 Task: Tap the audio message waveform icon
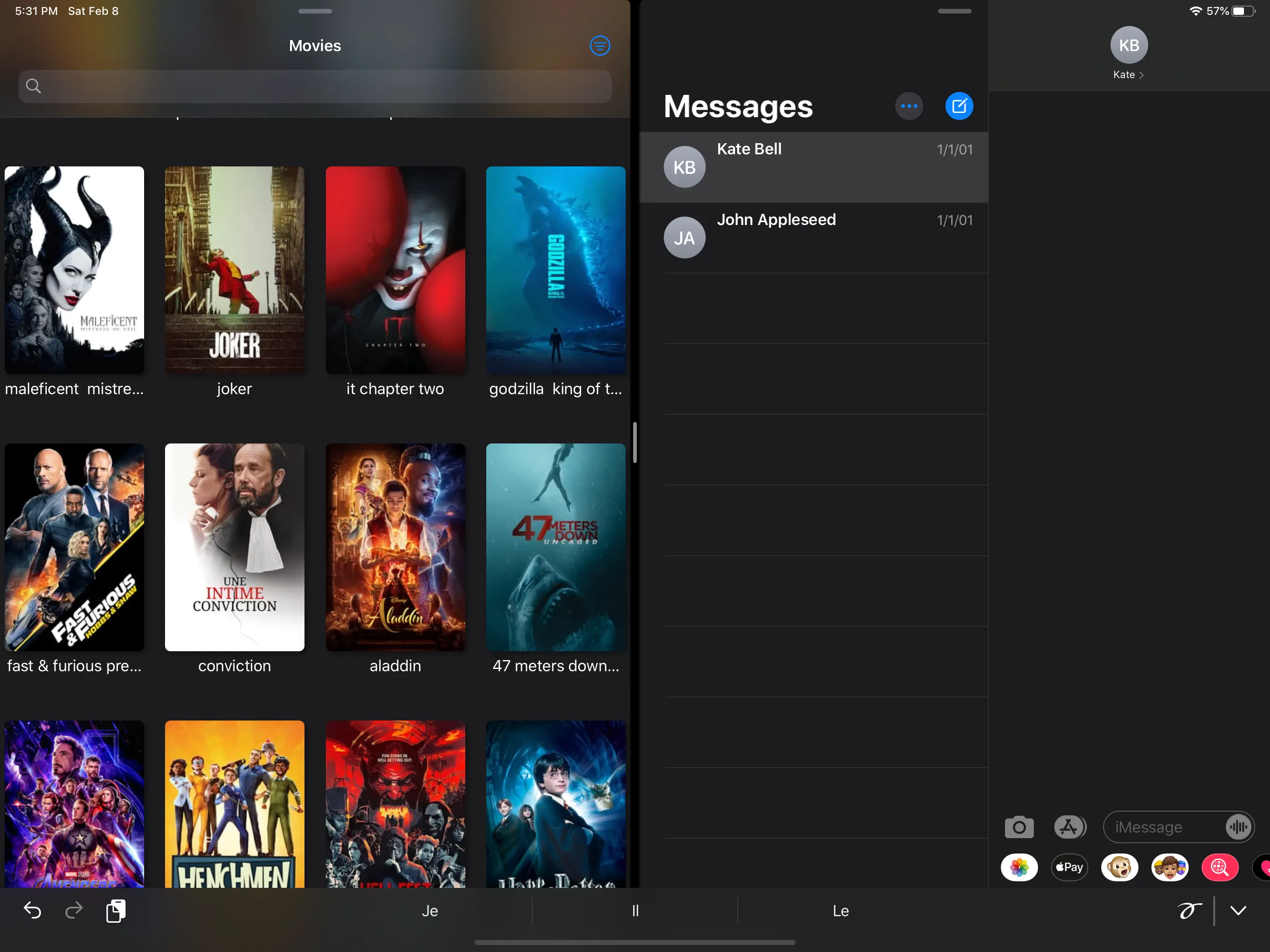coord(1238,827)
